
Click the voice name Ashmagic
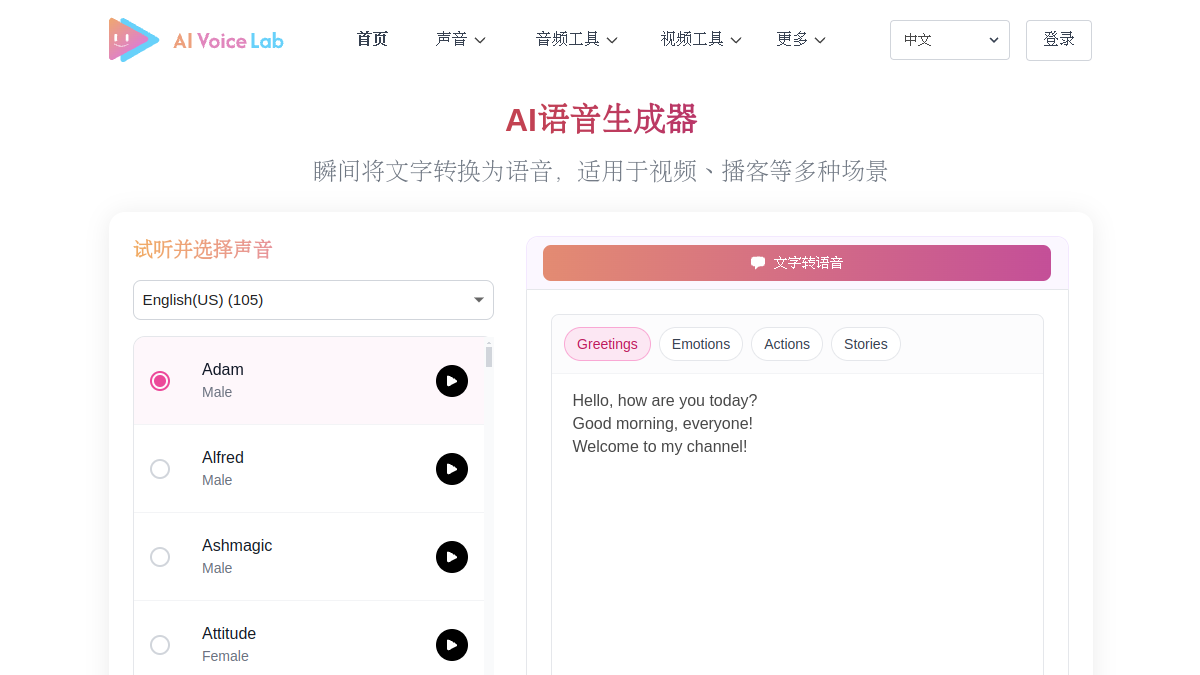coord(237,546)
